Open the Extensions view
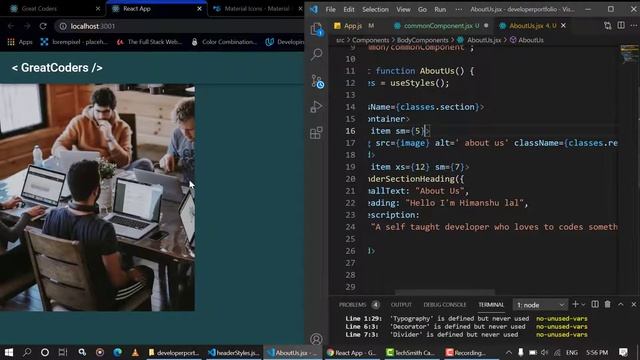The height and width of the screenshot is (360, 640). pos(317,133)
